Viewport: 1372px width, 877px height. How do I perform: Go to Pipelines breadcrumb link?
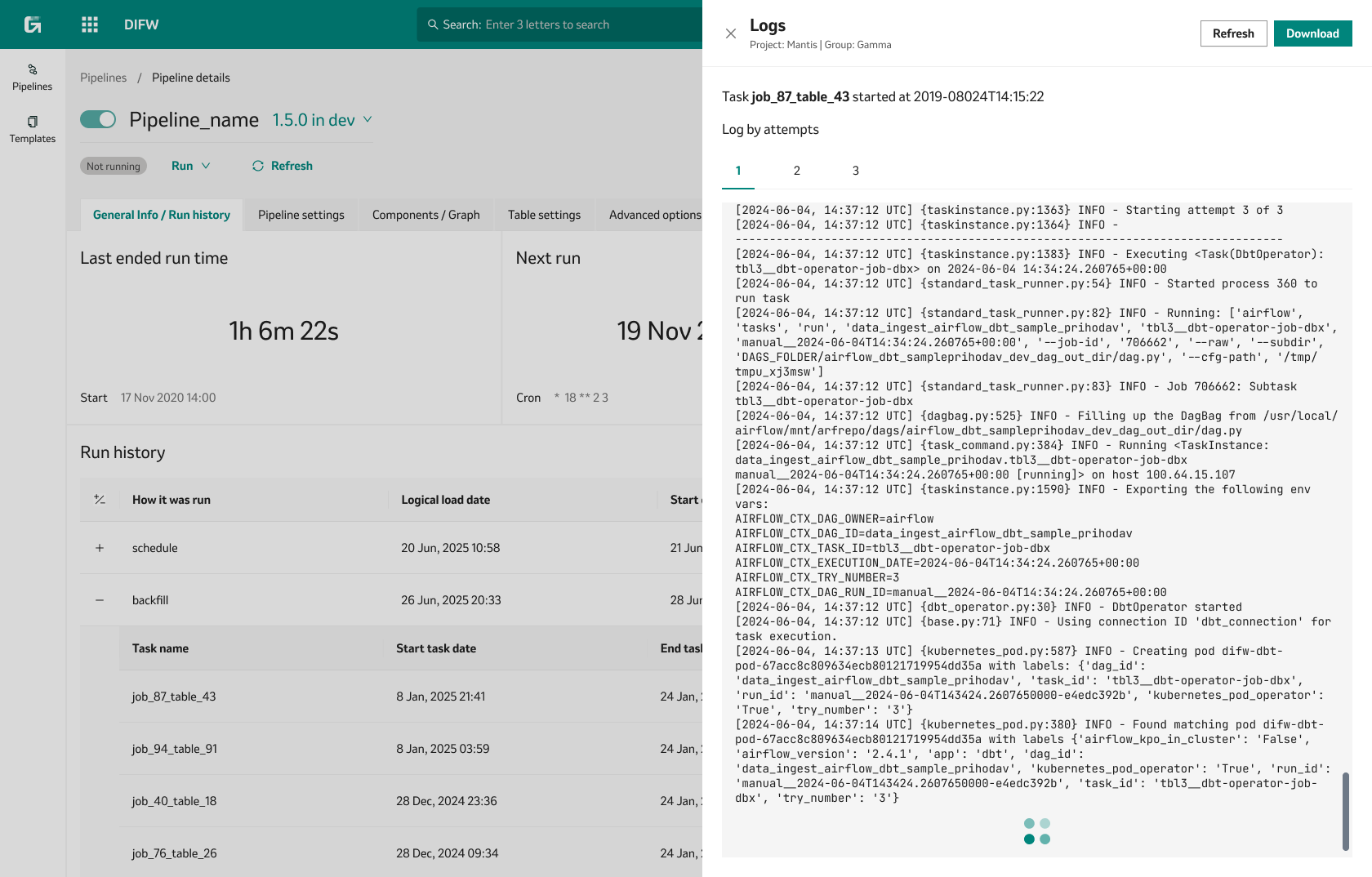point(104,78)
